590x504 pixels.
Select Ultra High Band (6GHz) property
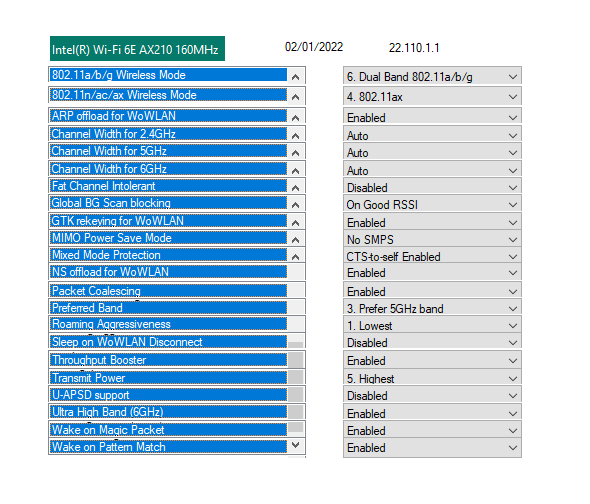tap(168, 412)
